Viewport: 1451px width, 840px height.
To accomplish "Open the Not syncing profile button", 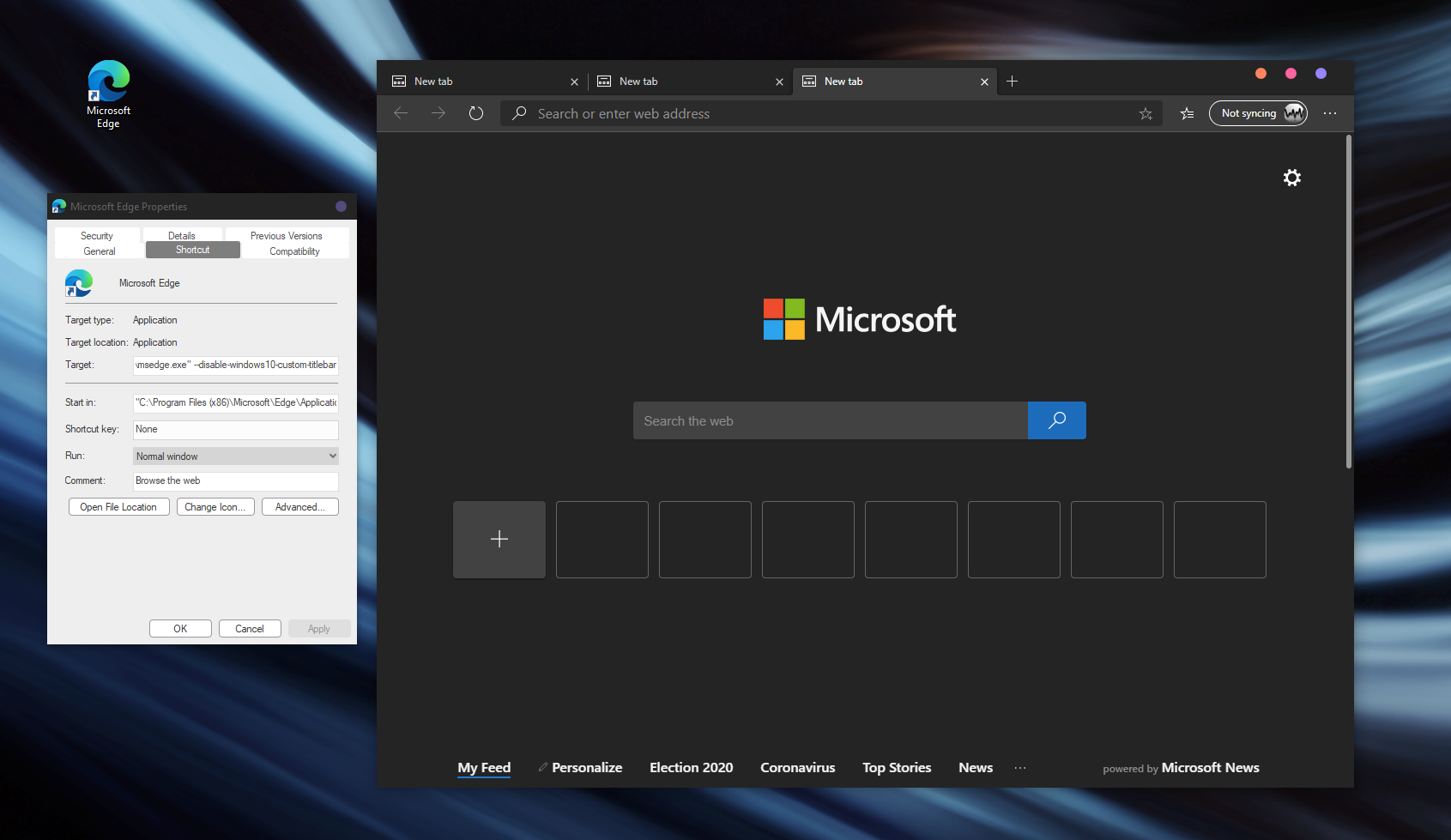I will point(1258,113).
